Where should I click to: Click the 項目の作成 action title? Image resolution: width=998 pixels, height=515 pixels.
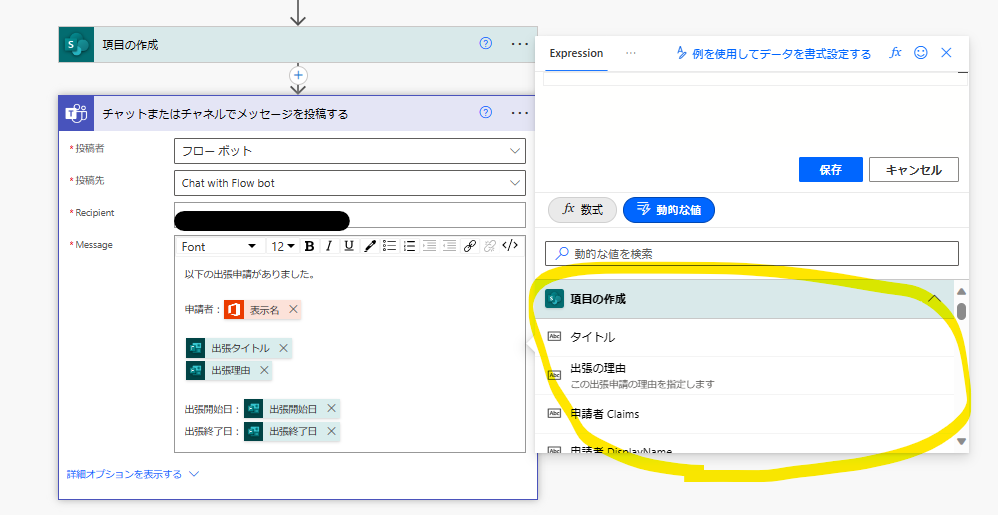(x=130, y=45)
